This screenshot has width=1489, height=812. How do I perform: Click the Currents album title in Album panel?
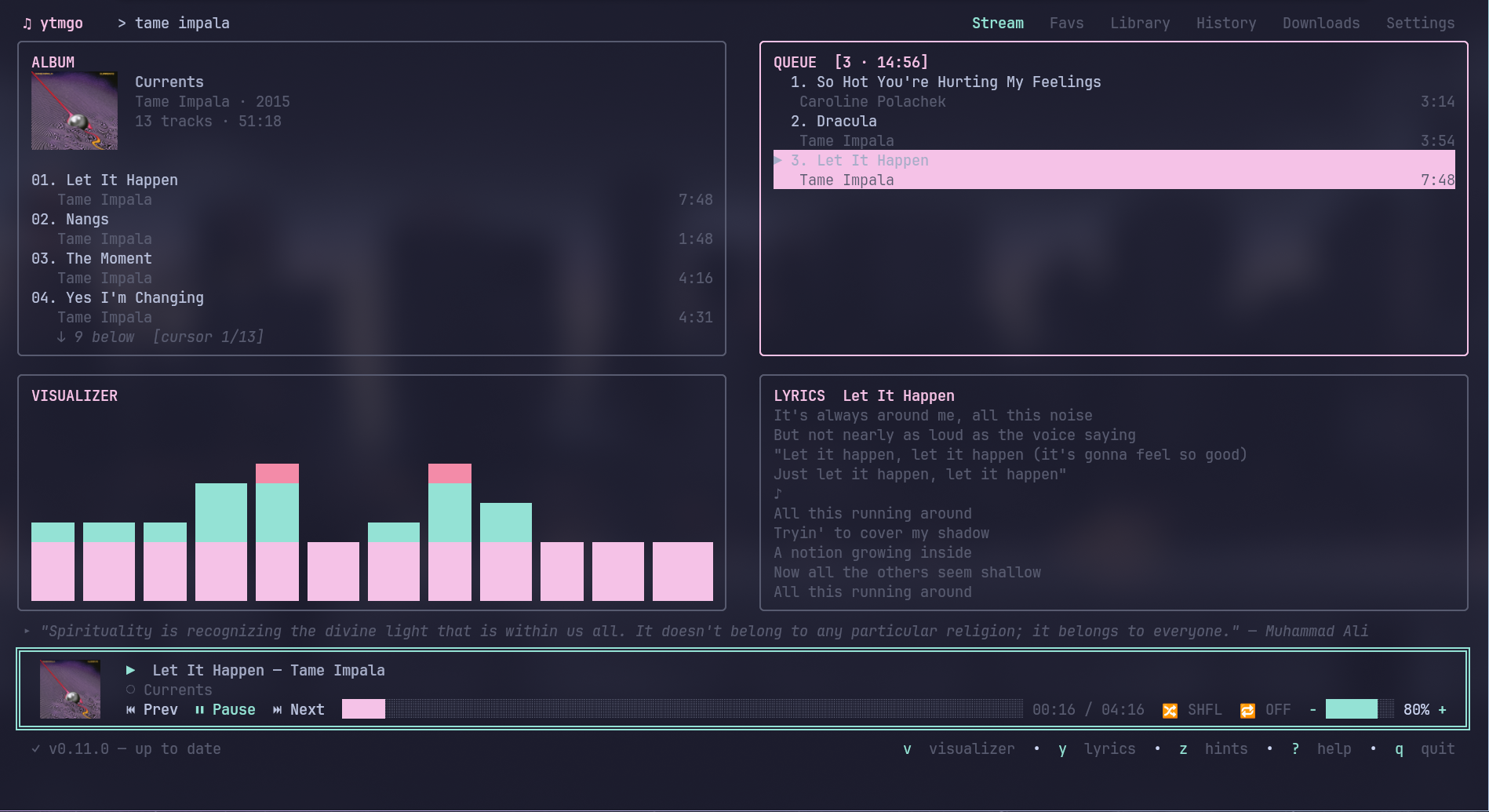[x=169, y=82]
